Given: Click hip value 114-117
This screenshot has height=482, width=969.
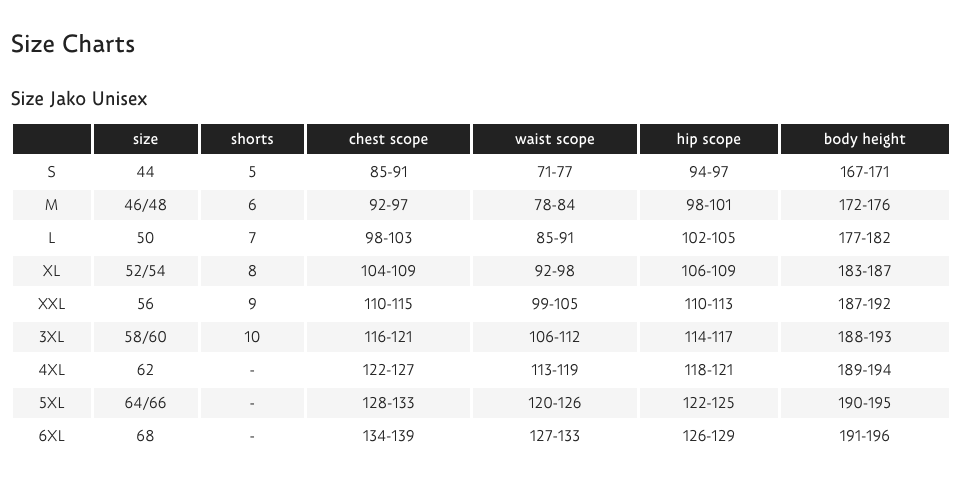Looking at the screenshot, I should coord(709,337).
